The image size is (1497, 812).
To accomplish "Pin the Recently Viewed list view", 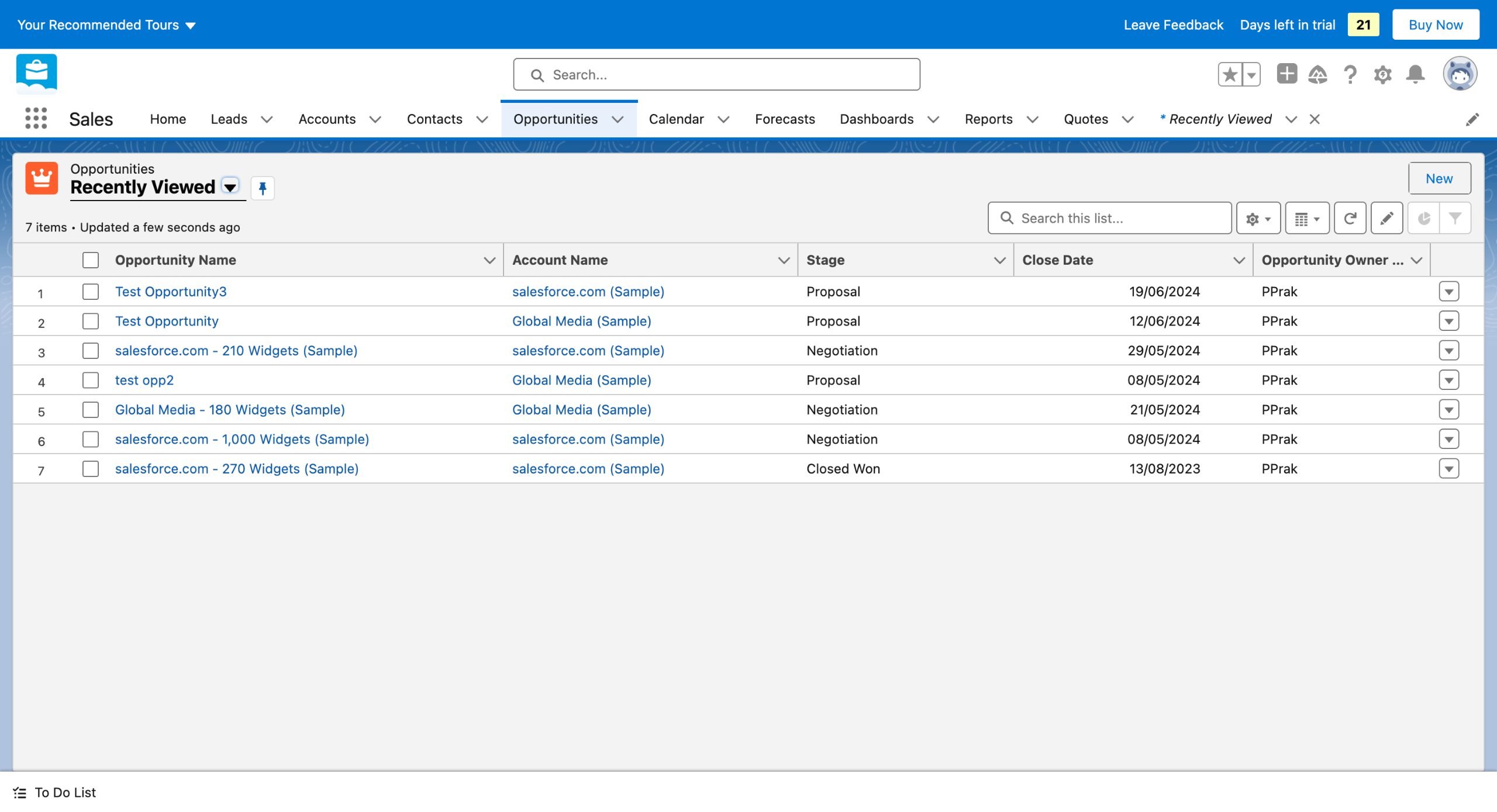I will (263, 188).
